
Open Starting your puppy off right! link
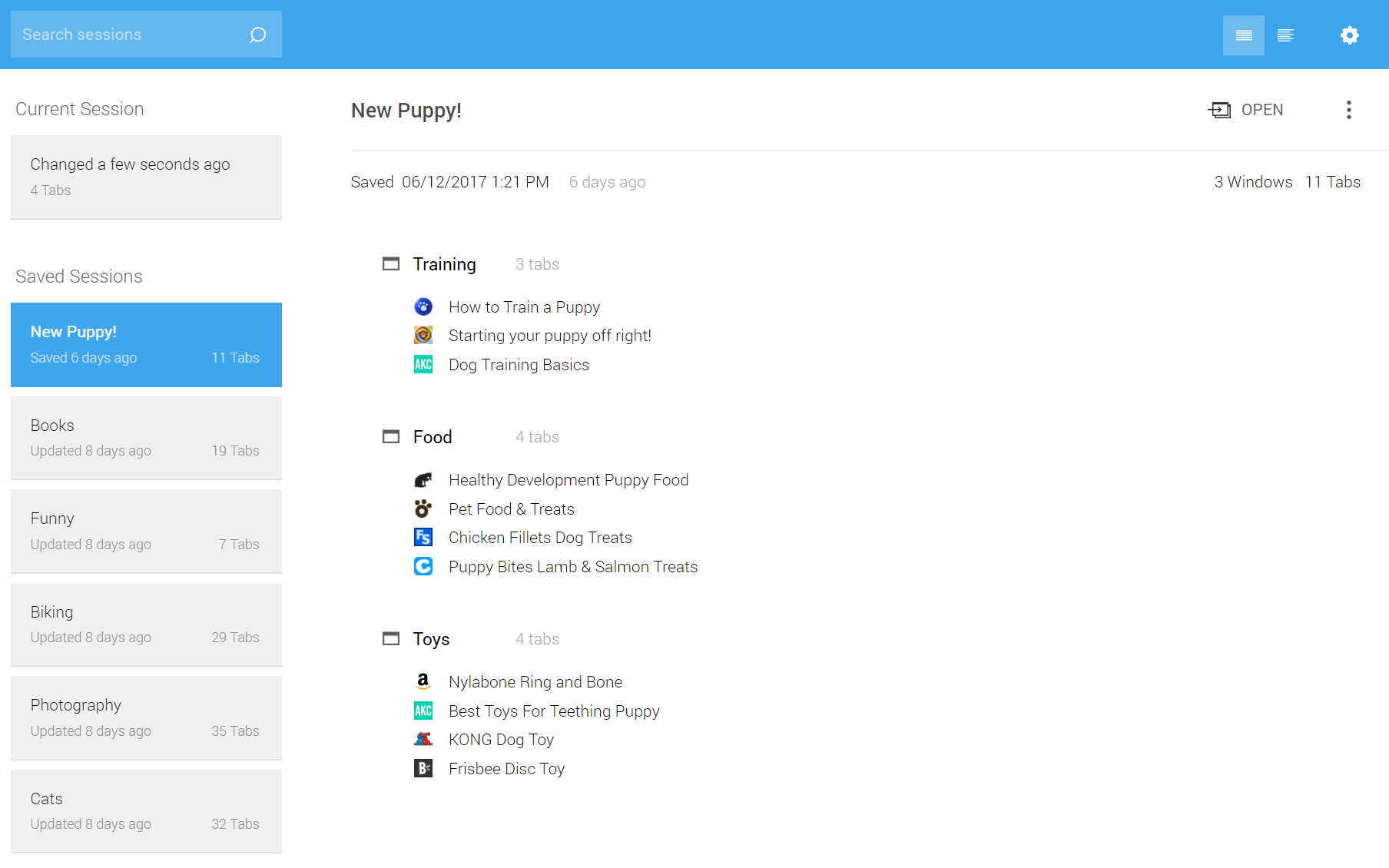click(550, 336)
